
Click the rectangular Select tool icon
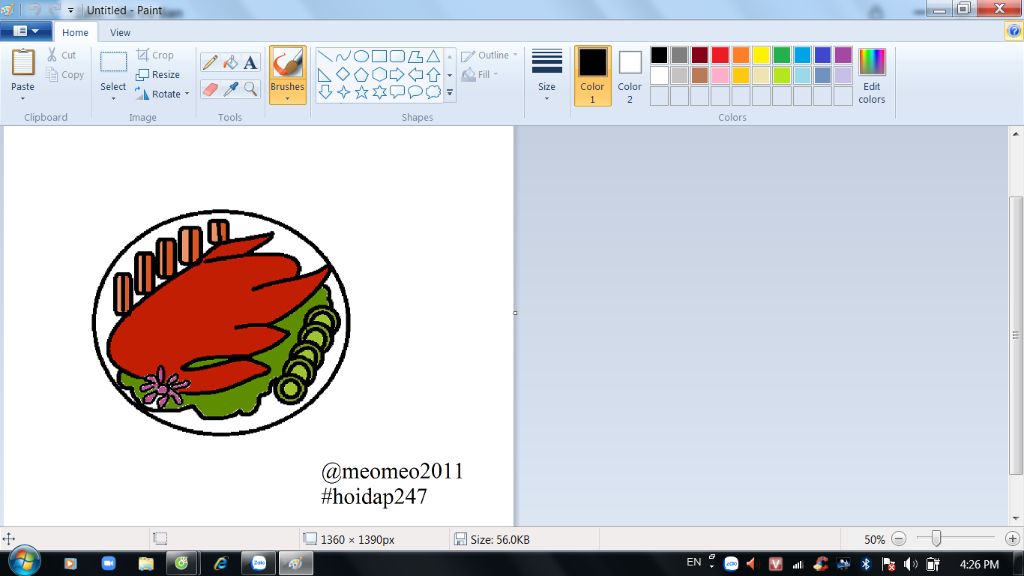click(113, 63)
